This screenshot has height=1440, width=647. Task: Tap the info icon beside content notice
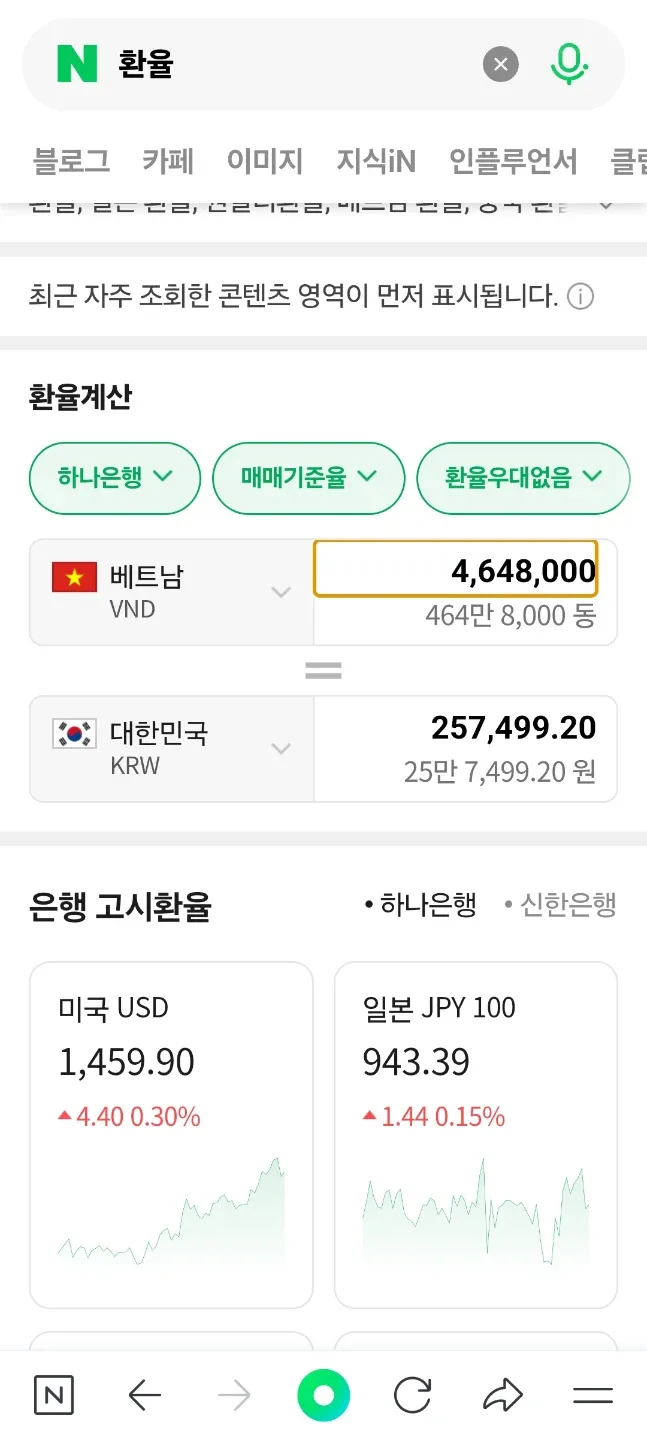coord(580,297)
